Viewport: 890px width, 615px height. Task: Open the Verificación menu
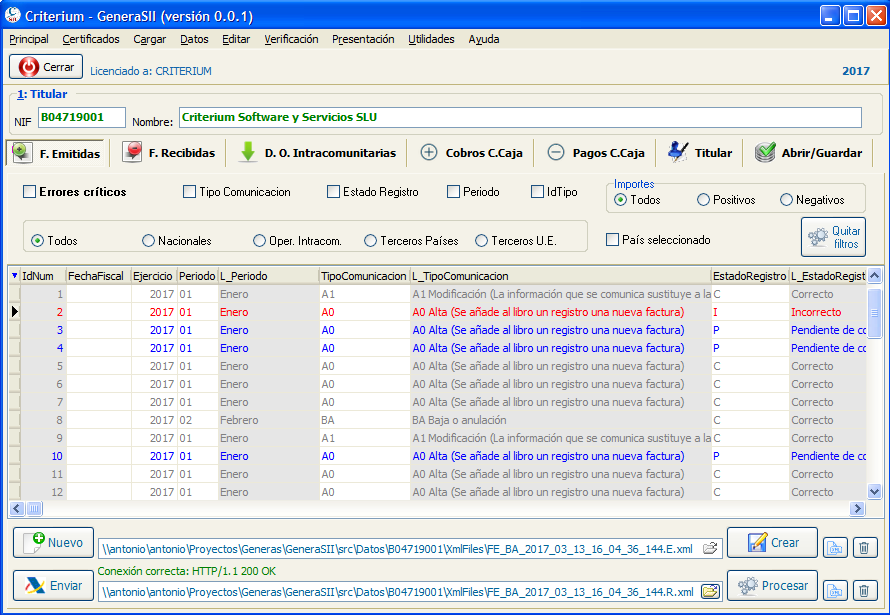coord(291,39)
